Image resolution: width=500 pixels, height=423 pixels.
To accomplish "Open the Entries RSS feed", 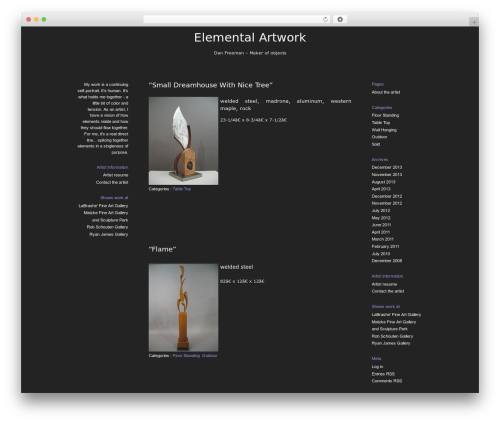I will click(x=383, y=374).
